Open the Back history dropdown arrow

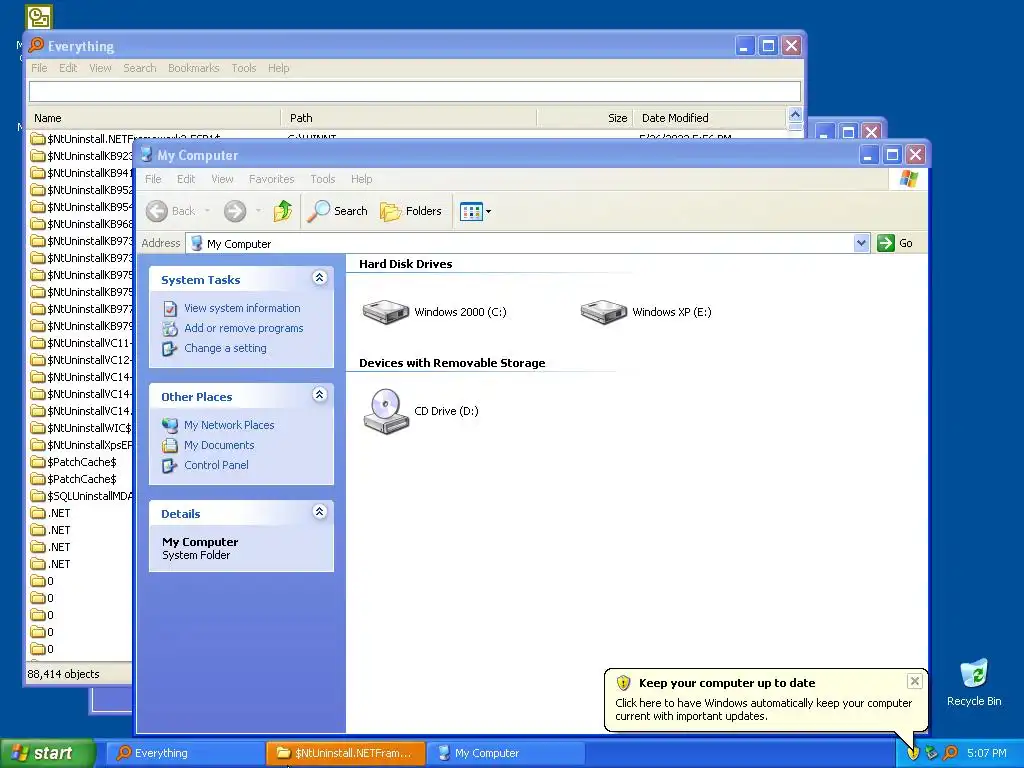tap(207, 211)
